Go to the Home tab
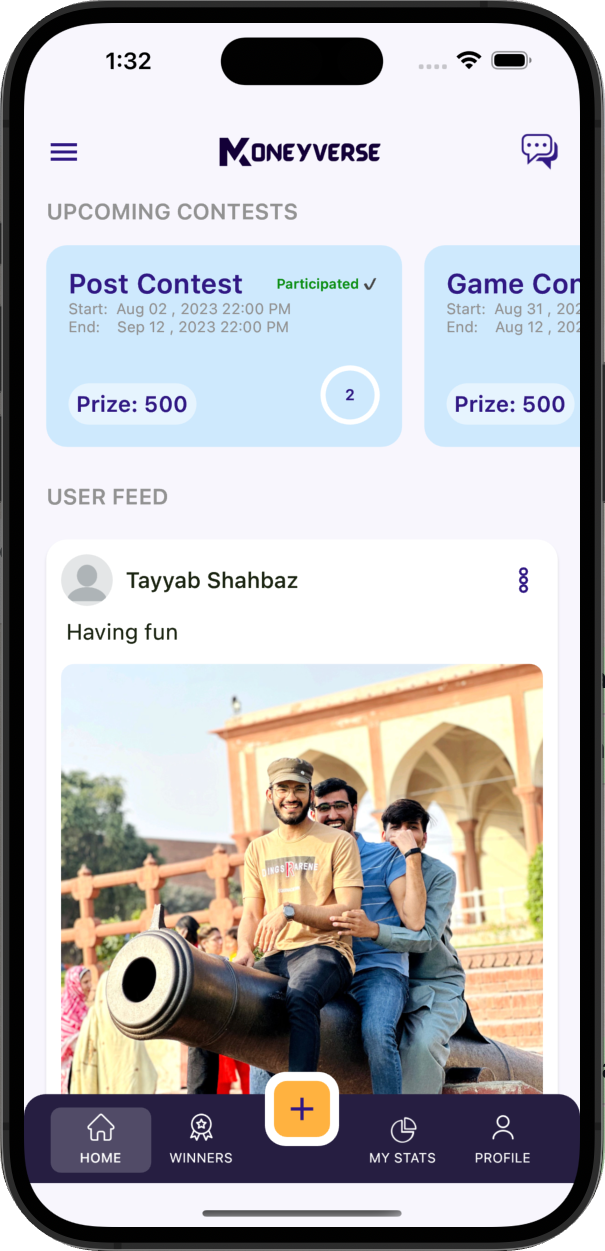This screenshot has width=605, height=1251. coord(101,1140)
